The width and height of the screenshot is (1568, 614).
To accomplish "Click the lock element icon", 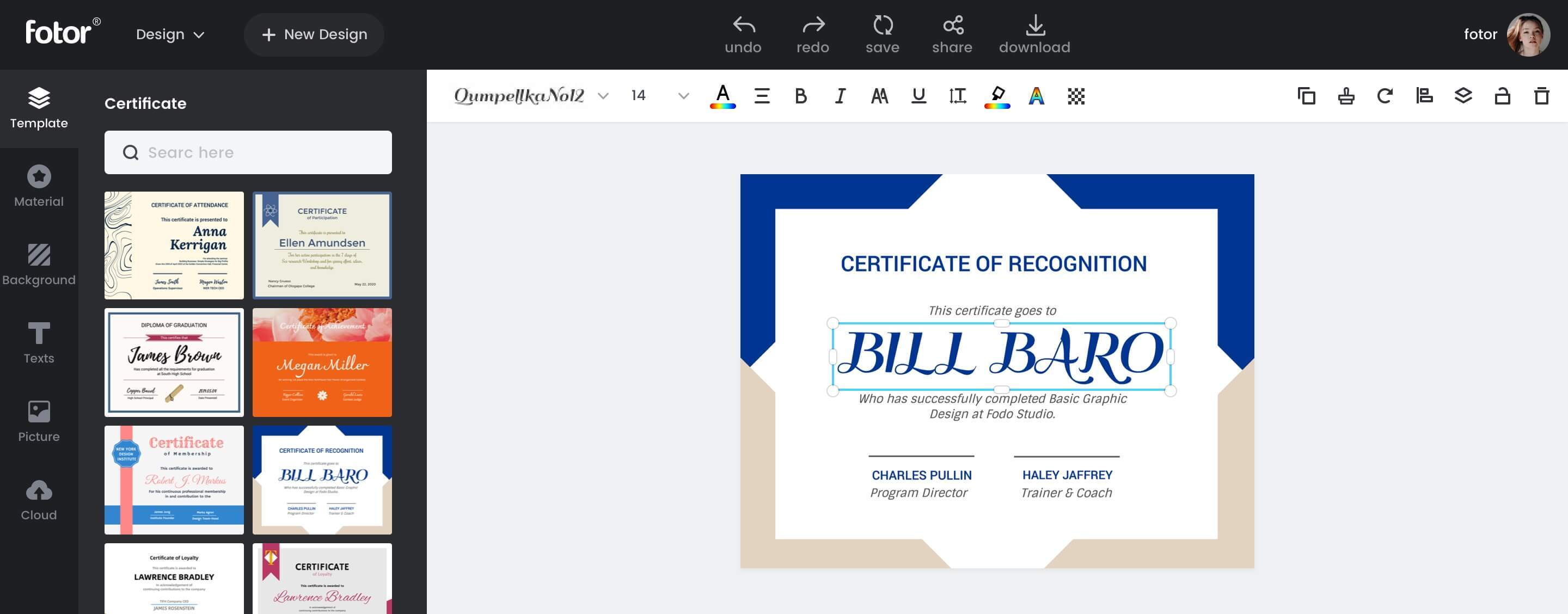I will coord(1502,94).
